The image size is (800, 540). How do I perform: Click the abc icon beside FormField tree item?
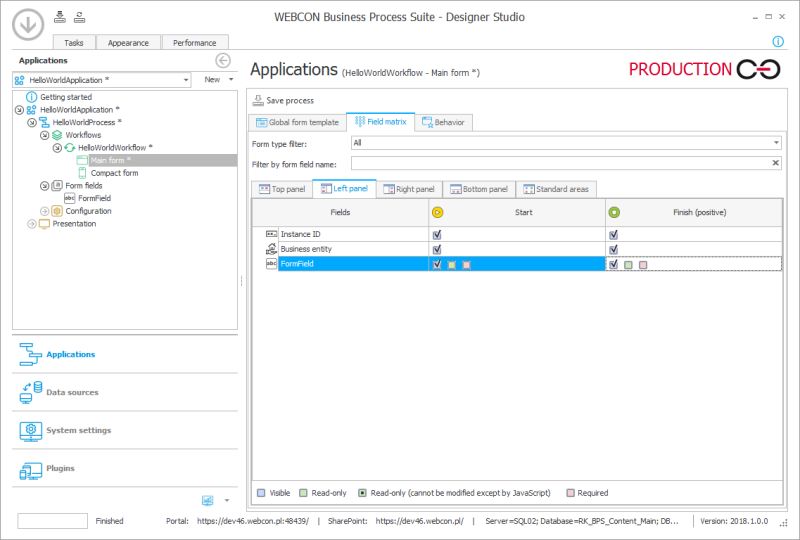click(70, 198)
